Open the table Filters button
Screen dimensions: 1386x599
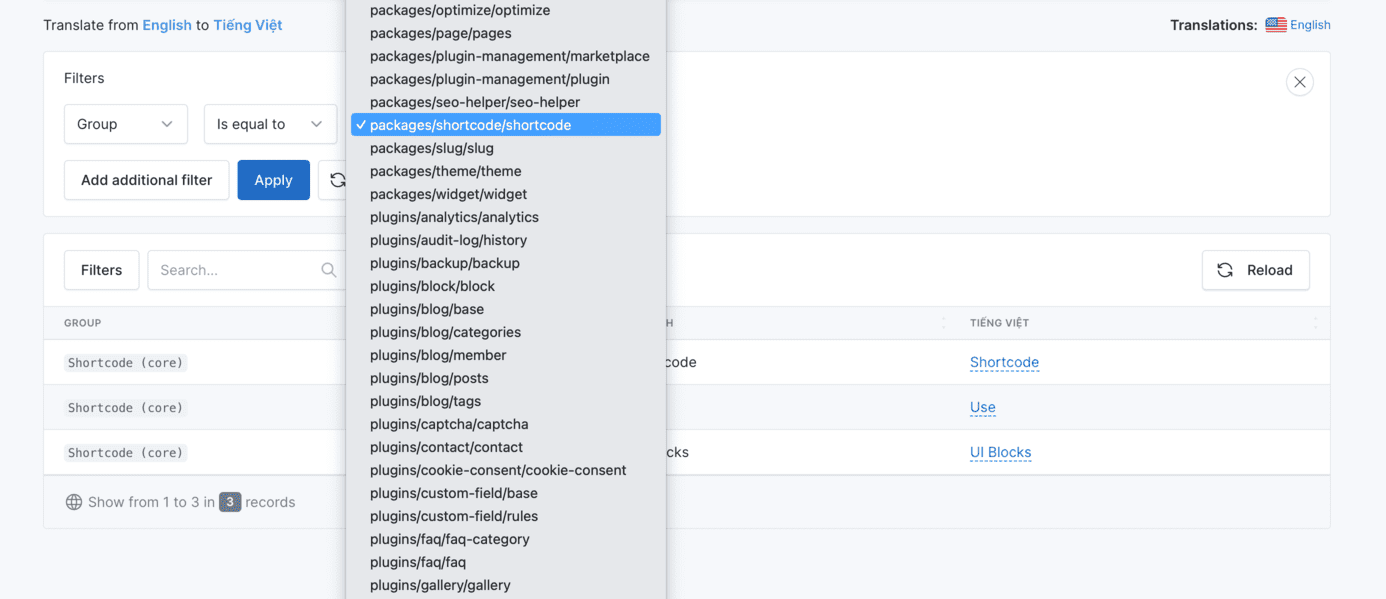[x=101, y=270]
